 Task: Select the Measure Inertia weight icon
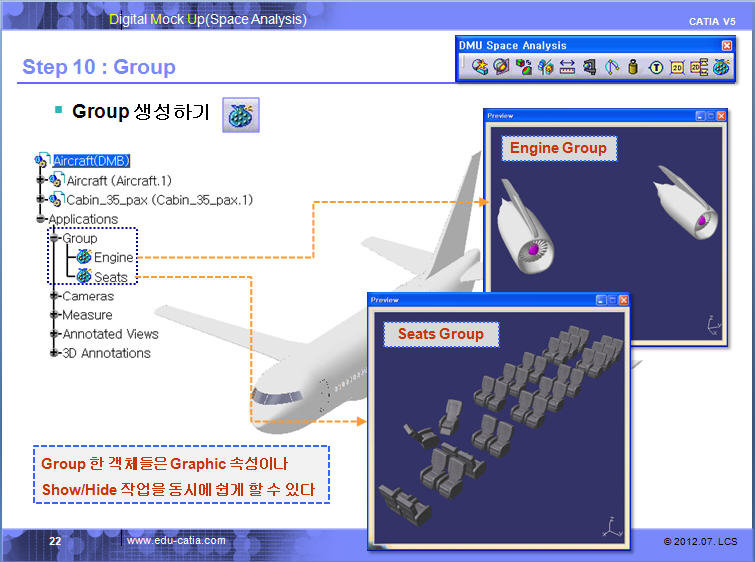633,67
